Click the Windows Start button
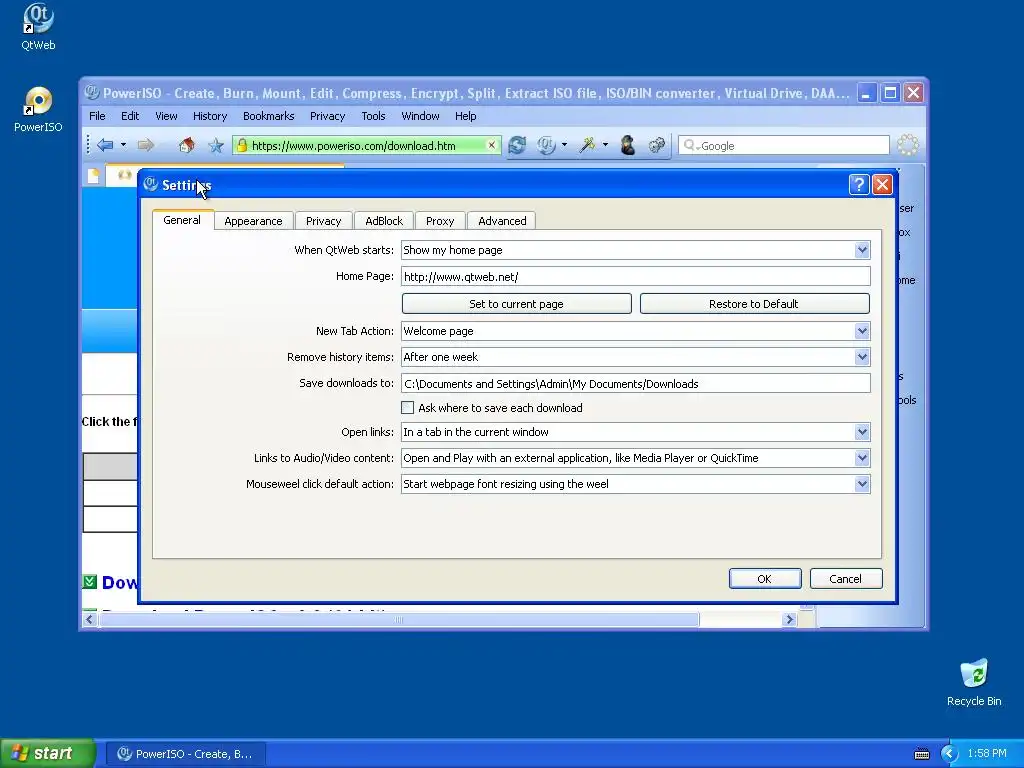Image resolution: width=1024 pixels, height=768 pixels. 48,753
